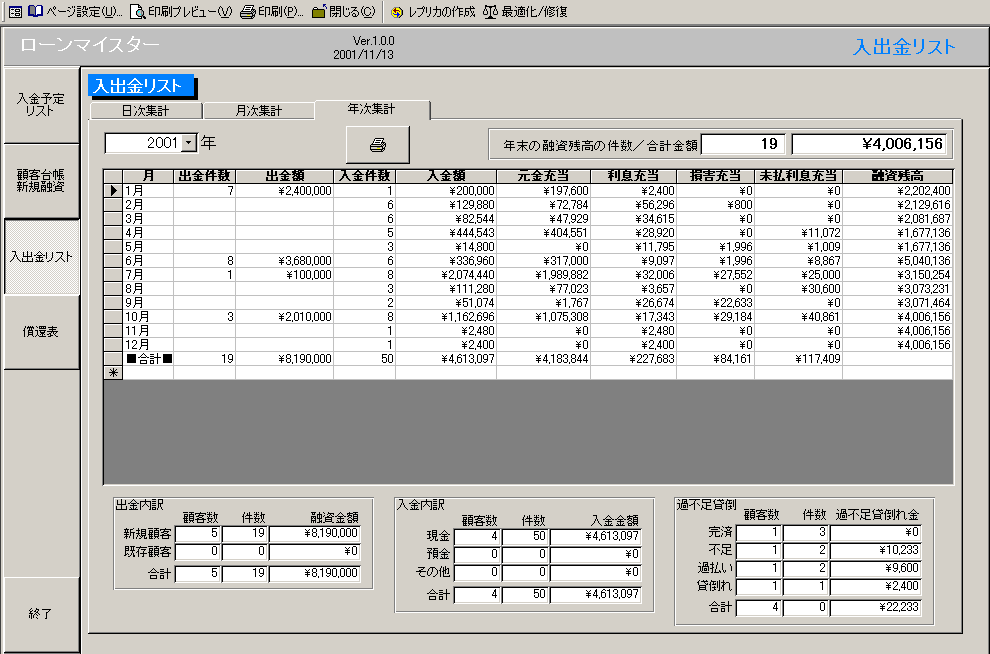Open 償還表 from the sidebar
990x654 pixels.
point(41,332)
